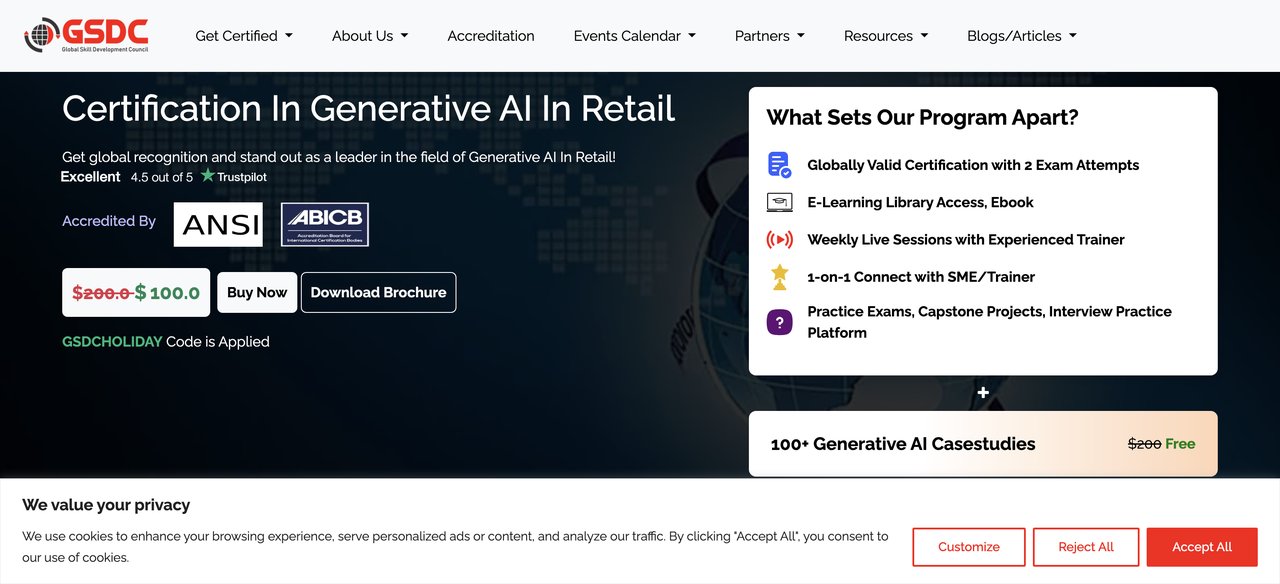Click the Buy Now button

tap(257, 292)
